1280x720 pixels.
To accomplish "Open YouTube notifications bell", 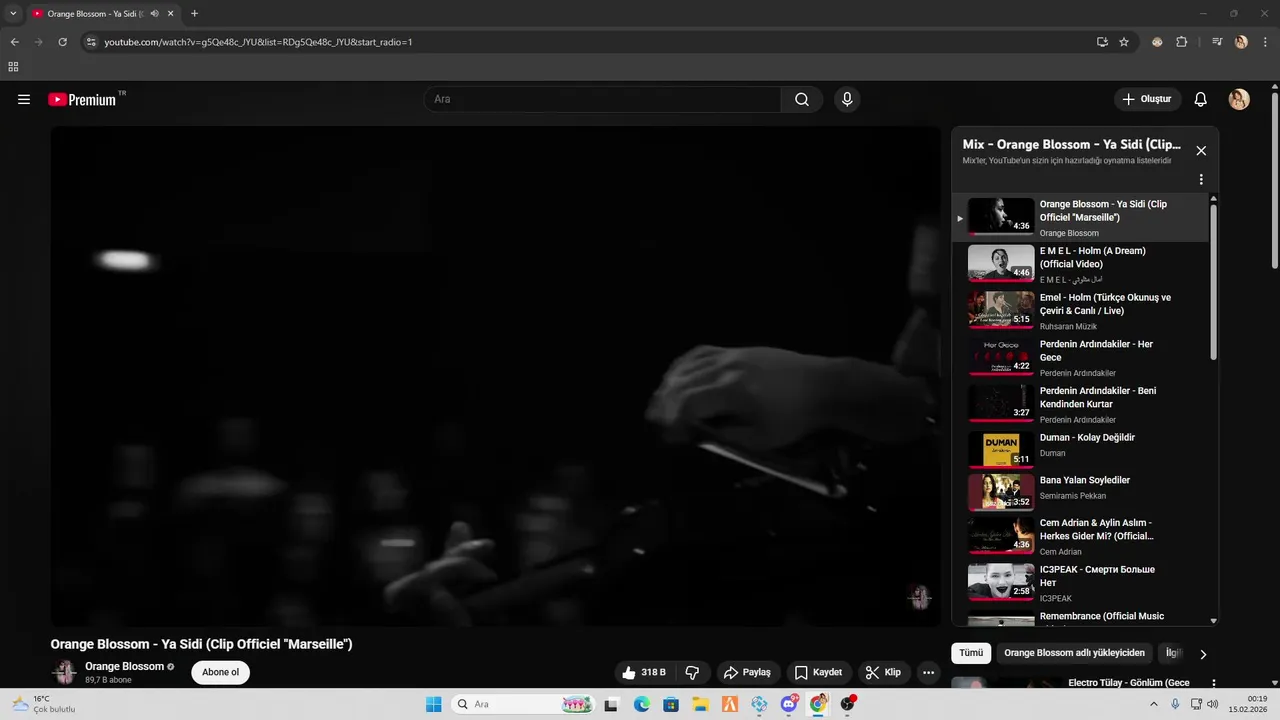I will tap(1201, 99).
